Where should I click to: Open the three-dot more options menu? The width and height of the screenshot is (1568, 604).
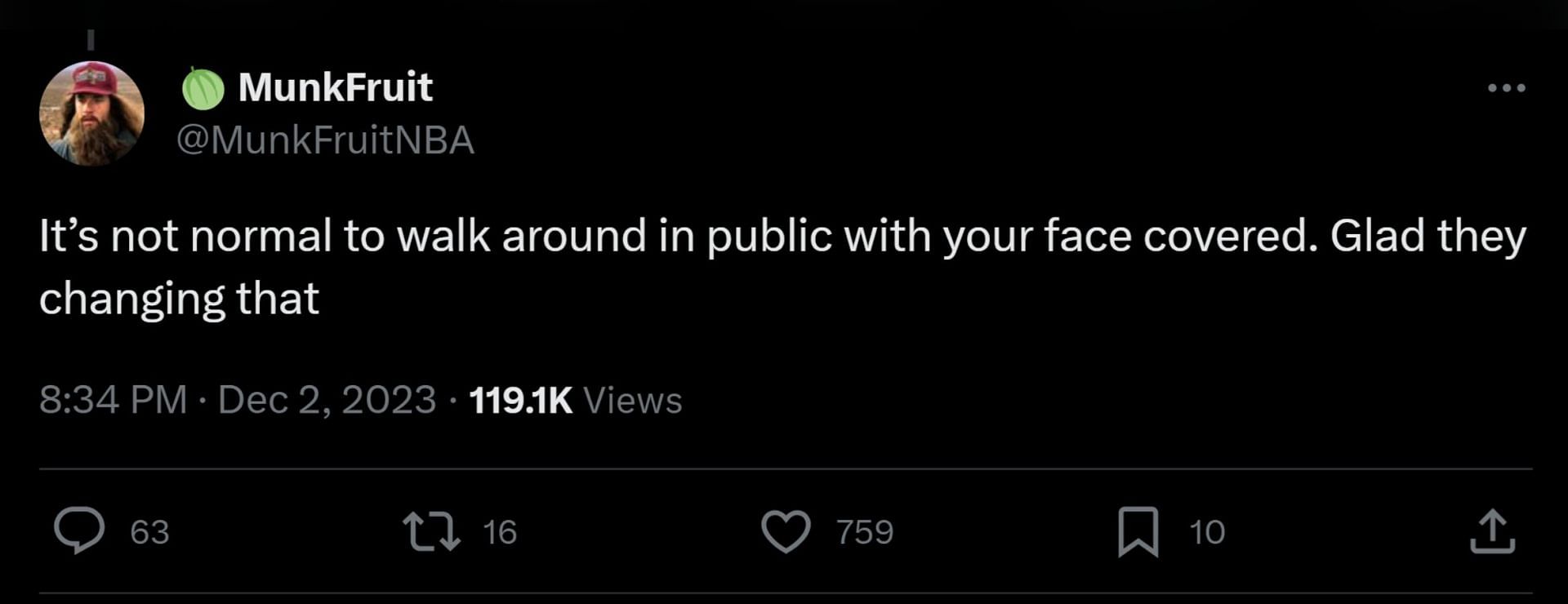(x=1506, y=87)
